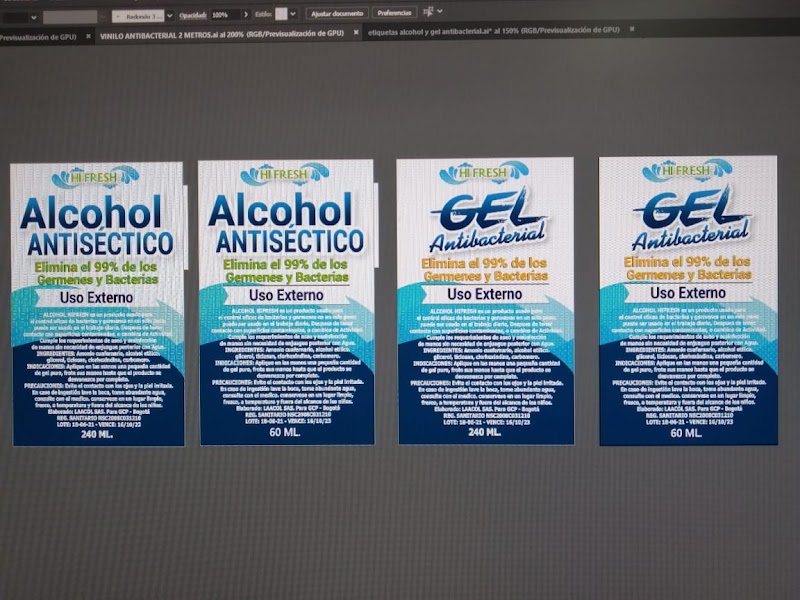Screen dimensions: 800x600
Task: Open the Preferencias button
Action: pos(394,13)
